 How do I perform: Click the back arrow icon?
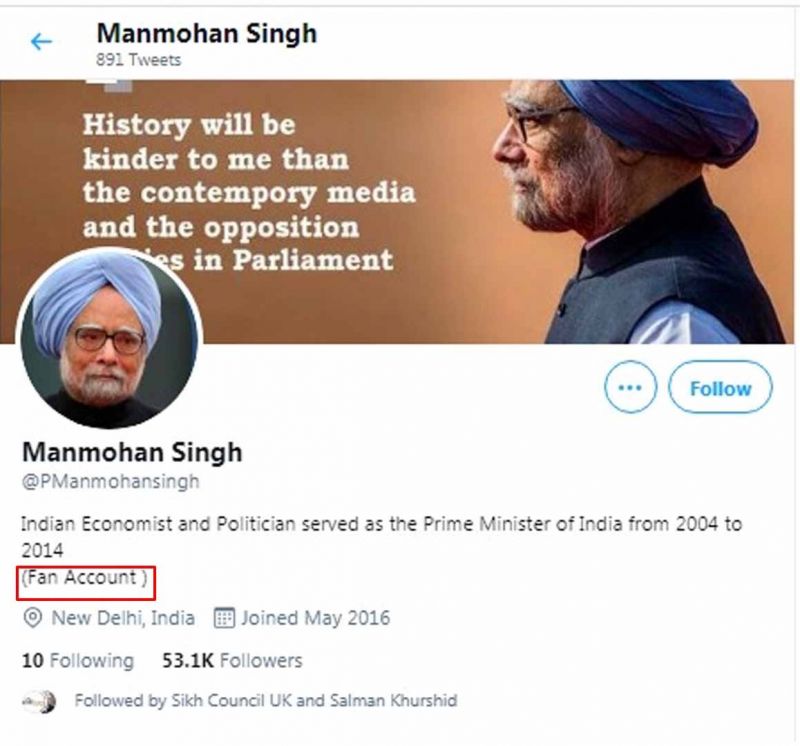click(x=41, y=41)
